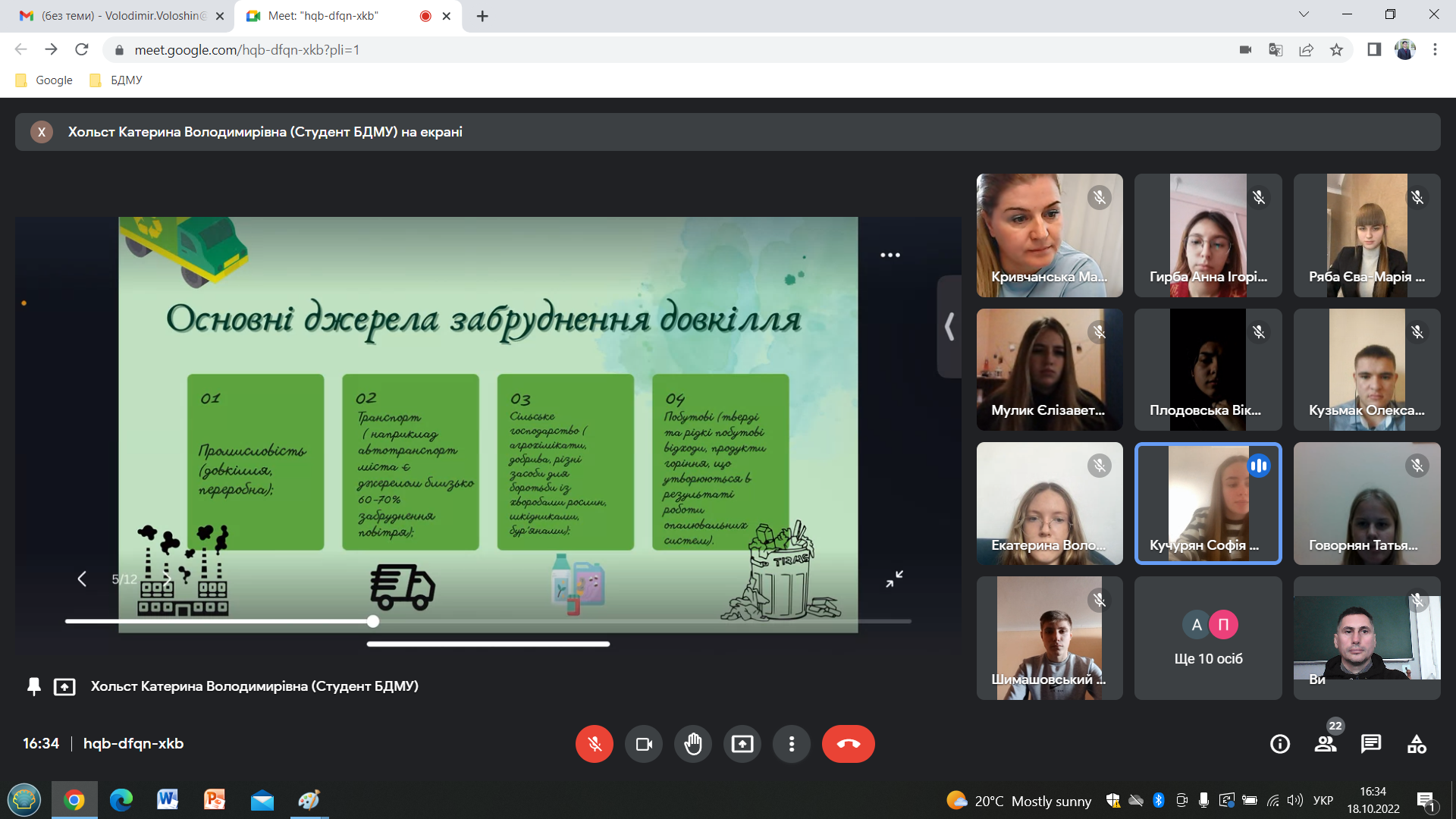This screenshot has height=819, width=1456.
Task: Select Мулик Єлізавета participant tile
Action: (x=1050, y=369)
